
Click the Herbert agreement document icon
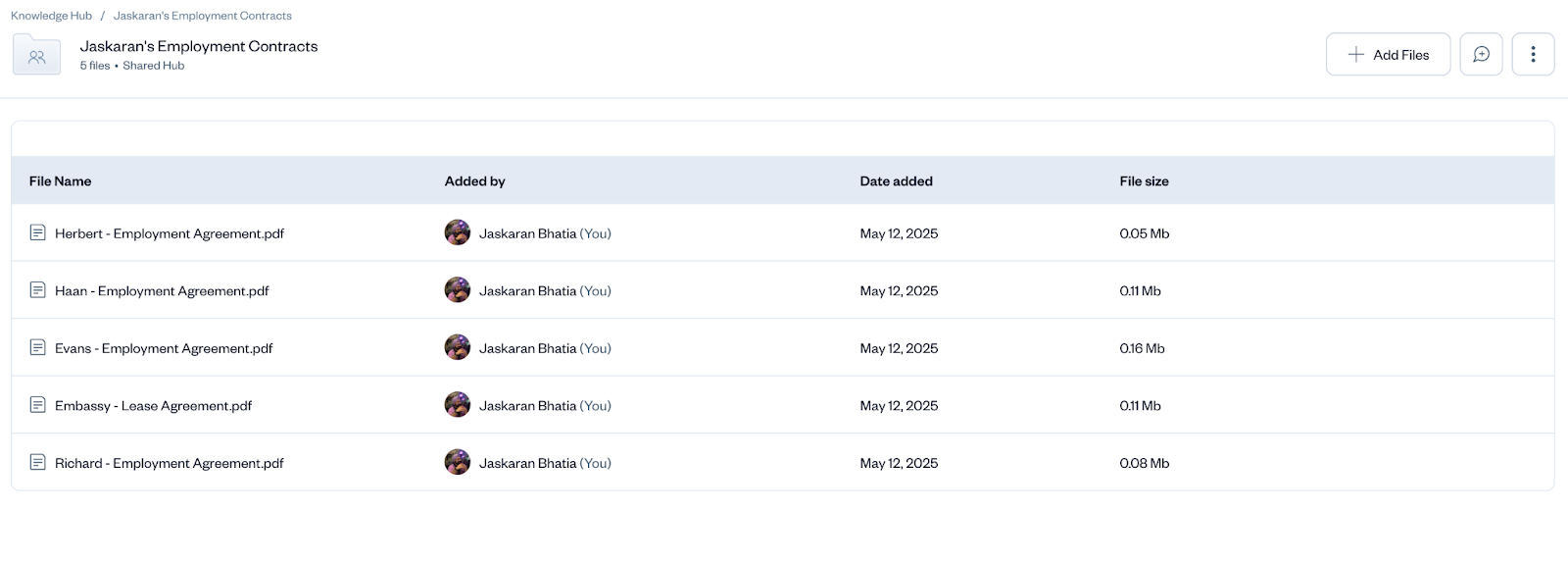[38, 232]
